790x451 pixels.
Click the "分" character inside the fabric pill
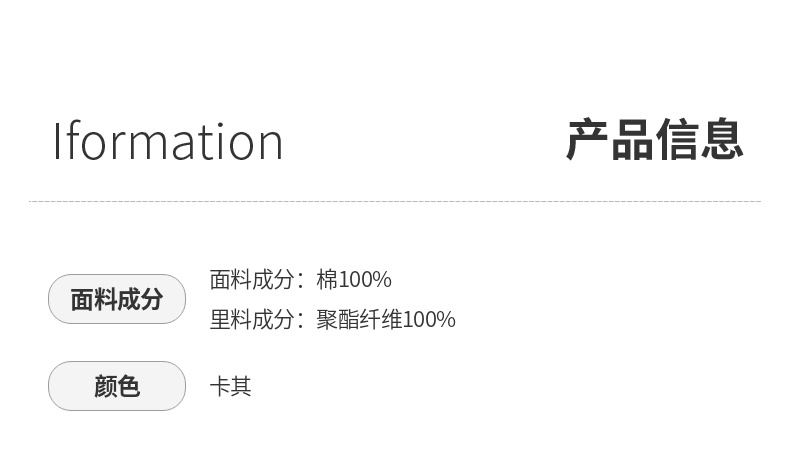(x=152, y=299)
